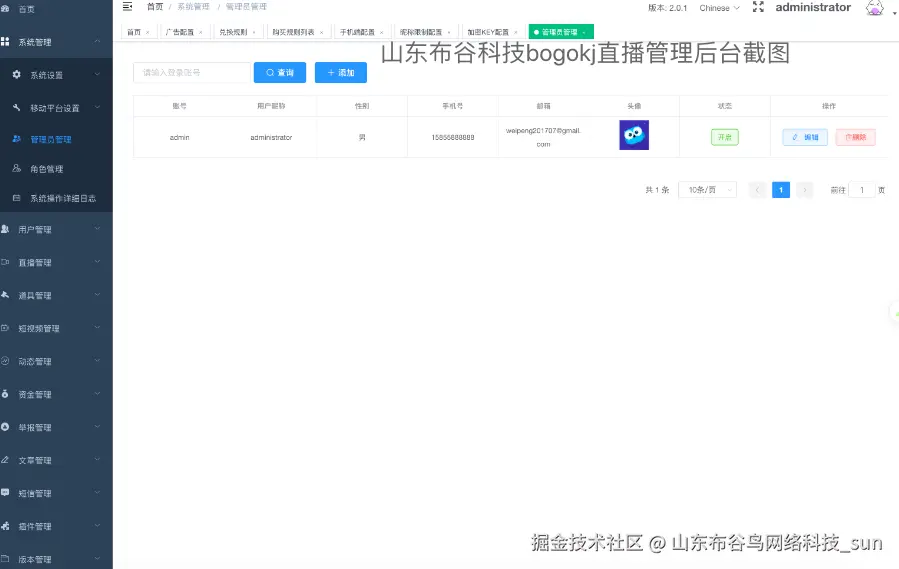
Task: Close the 广告配置 tab
Action: tap(201, 33)
